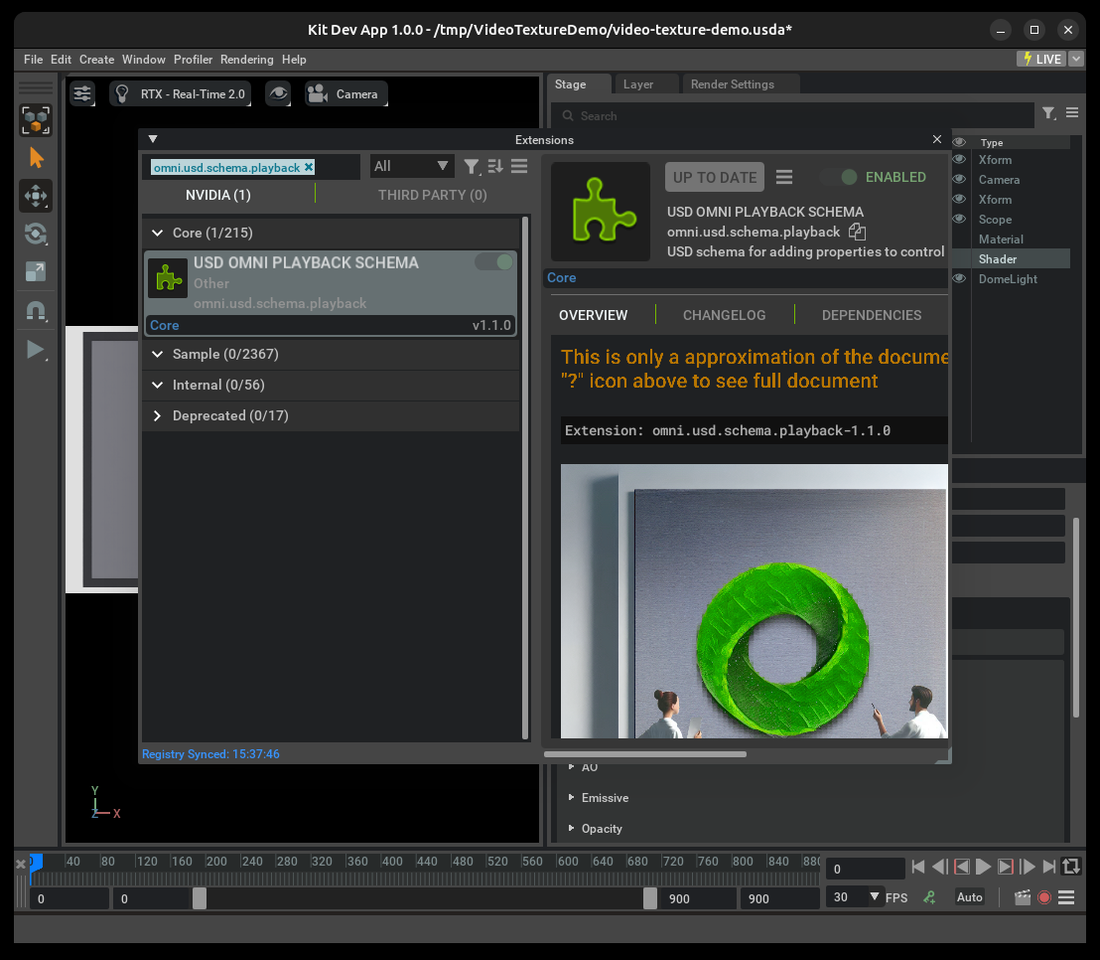Open the Profiler menu
The width and height of the screenshot is (1100, 960).
tap(193, 60)
